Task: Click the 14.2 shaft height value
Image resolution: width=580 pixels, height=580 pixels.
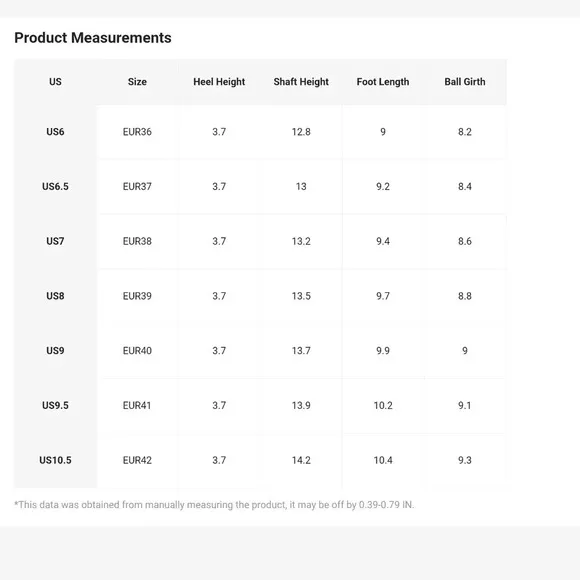Action: point(301,460)
